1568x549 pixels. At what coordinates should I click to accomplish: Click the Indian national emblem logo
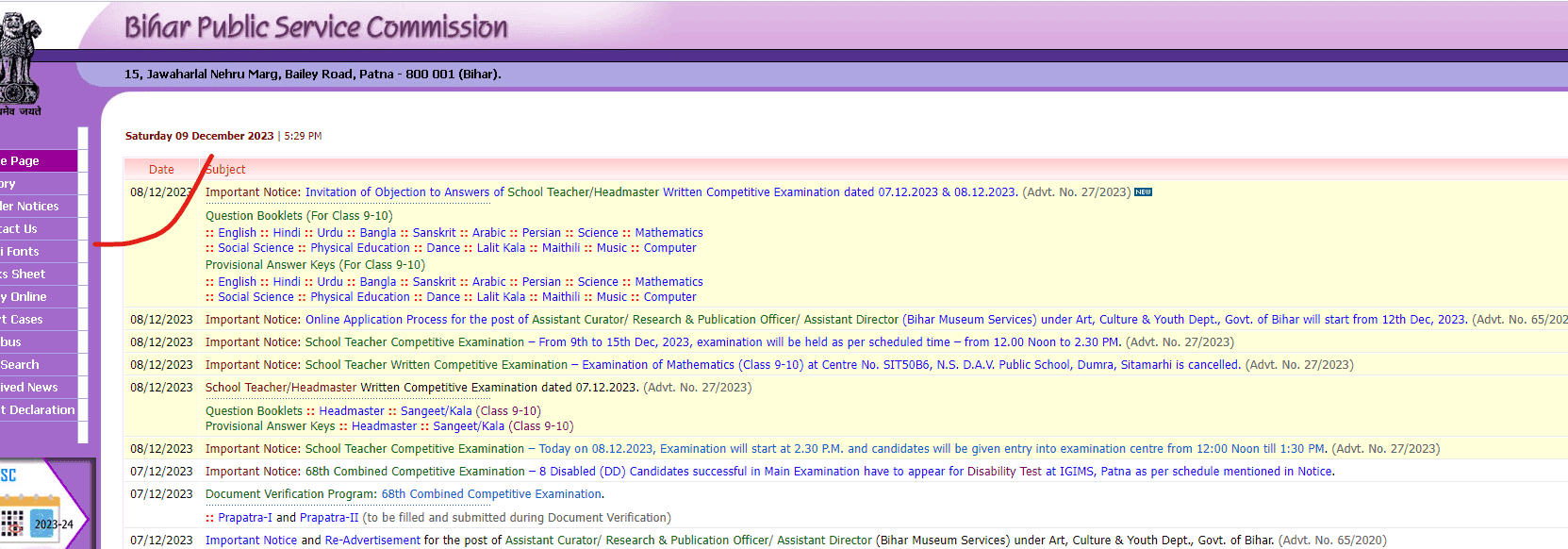pos(19,58)
